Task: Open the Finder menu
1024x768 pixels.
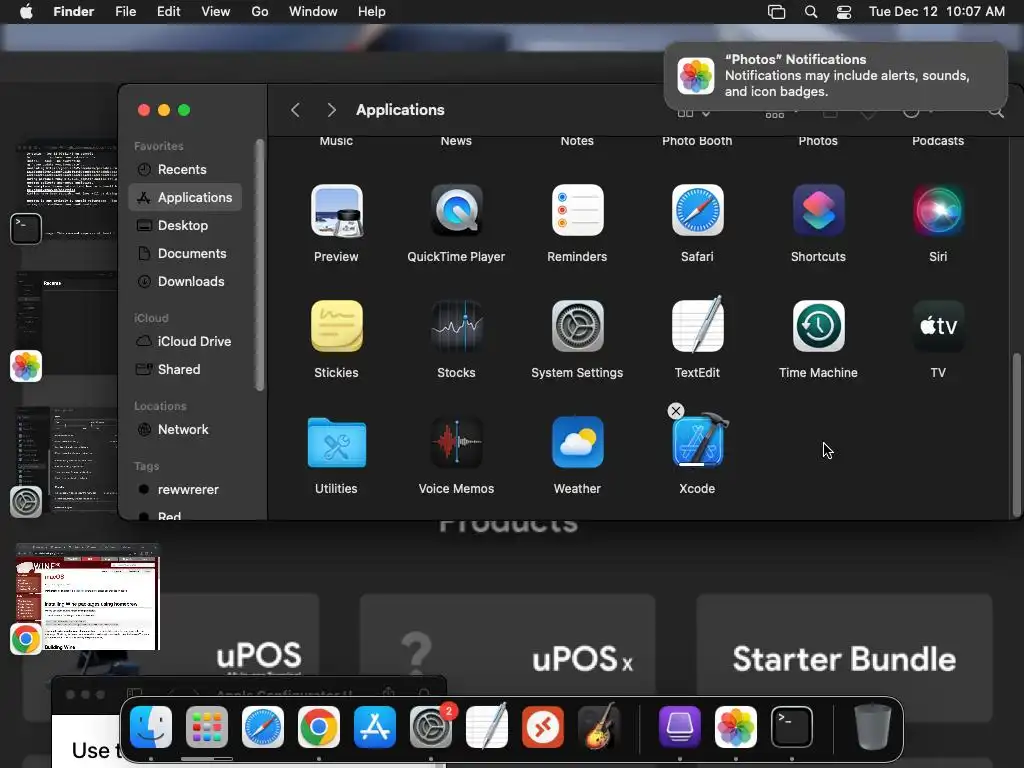Action: tap(74, 12)
